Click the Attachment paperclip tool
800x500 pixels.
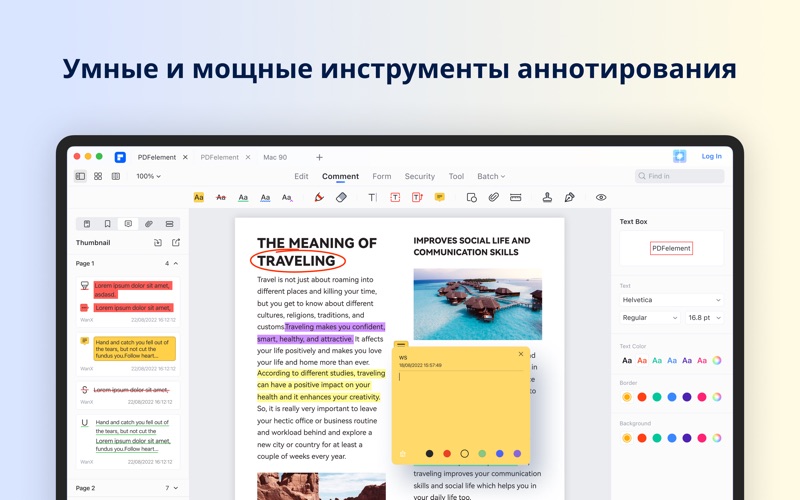pyautogui.click(x=493, y=198)
